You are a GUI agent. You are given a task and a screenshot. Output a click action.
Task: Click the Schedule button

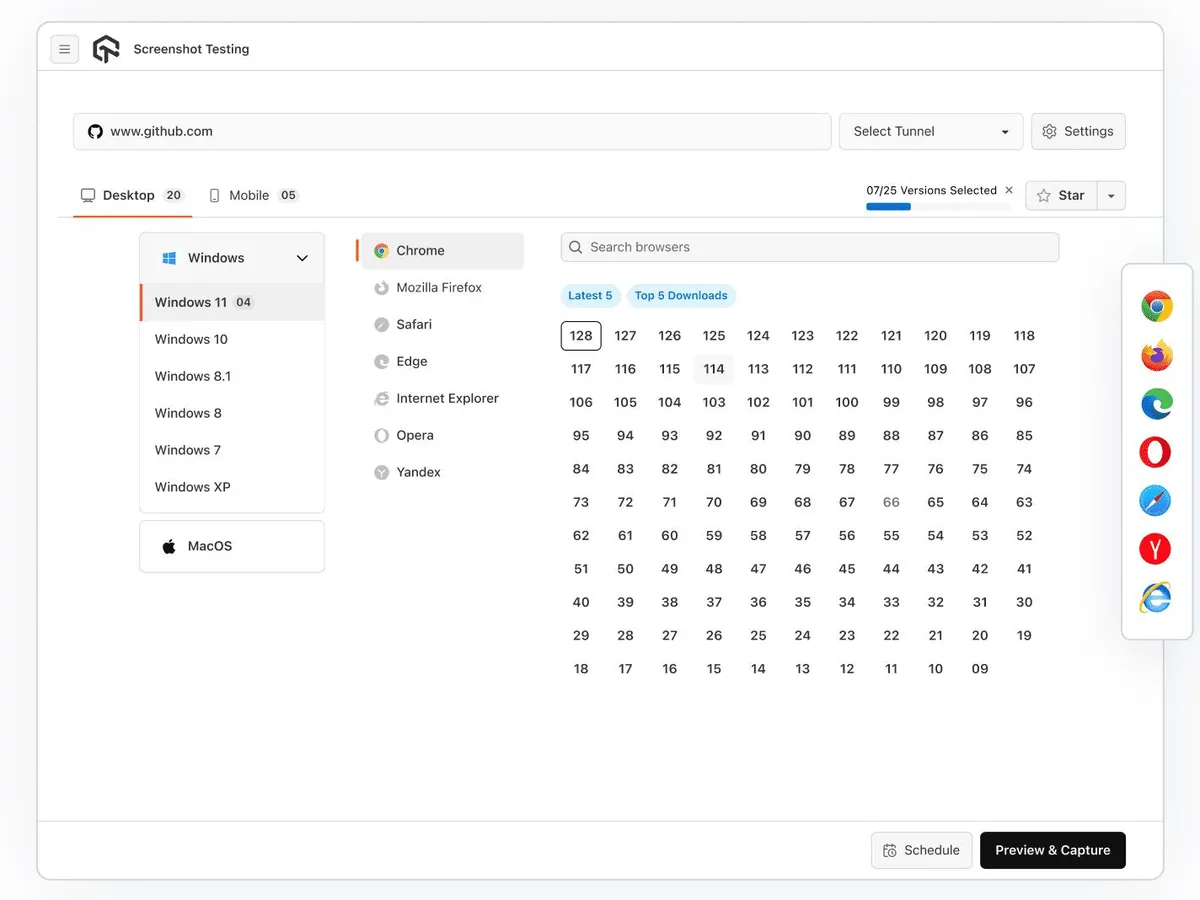[922, 850]
